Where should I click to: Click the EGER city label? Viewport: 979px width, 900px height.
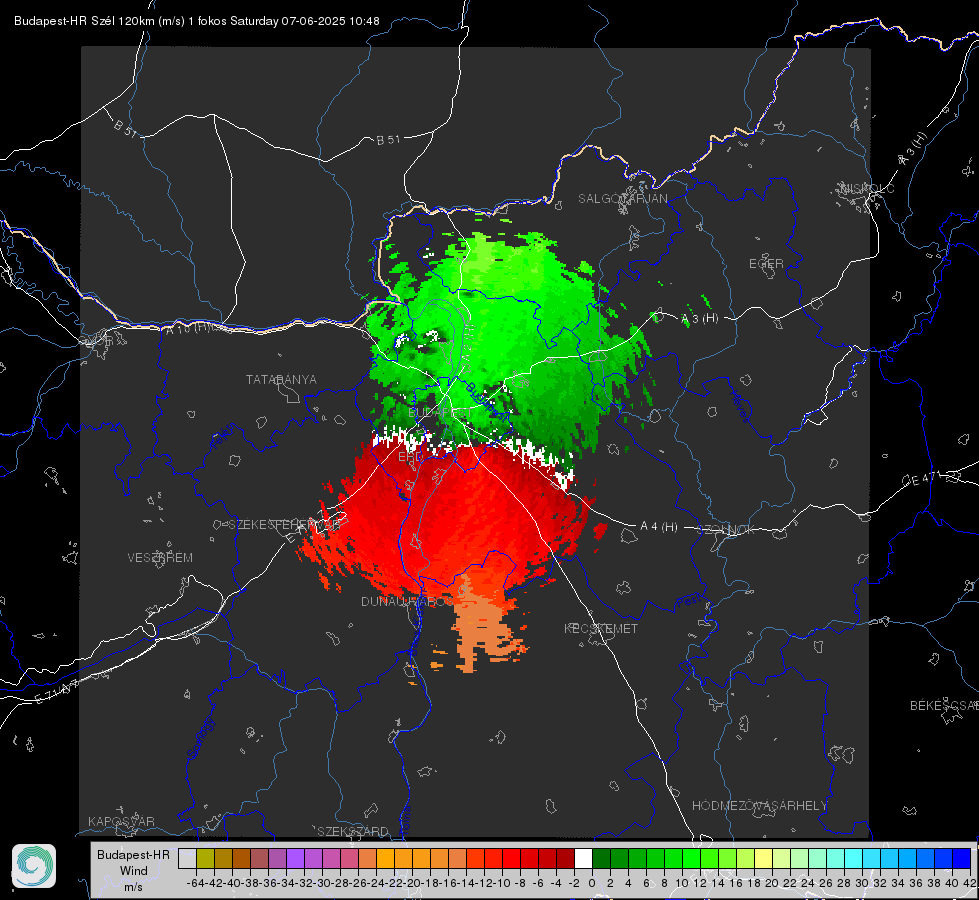(x=766, y=264)
